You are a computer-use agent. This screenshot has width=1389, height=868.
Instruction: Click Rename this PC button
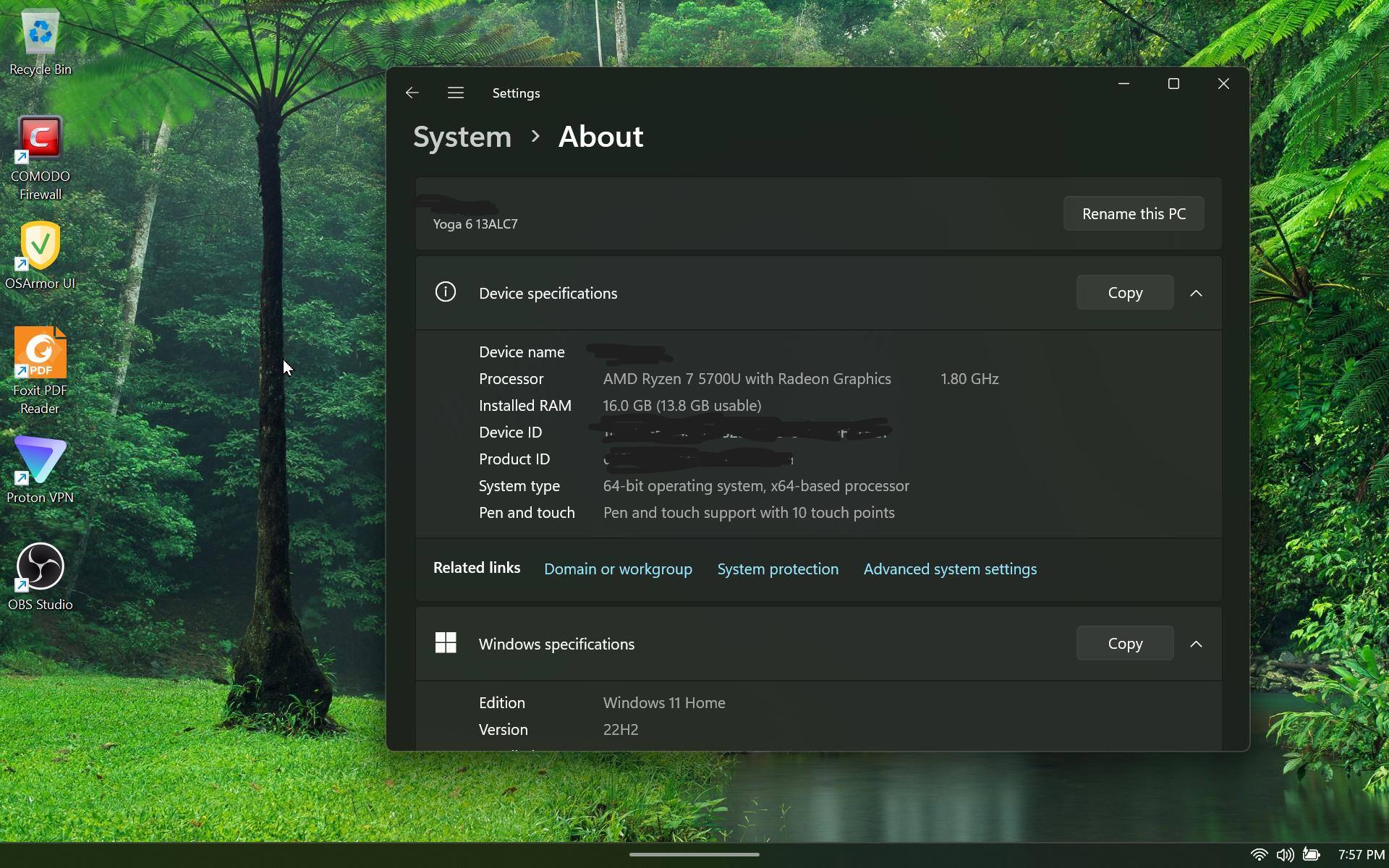point(1134,214)
